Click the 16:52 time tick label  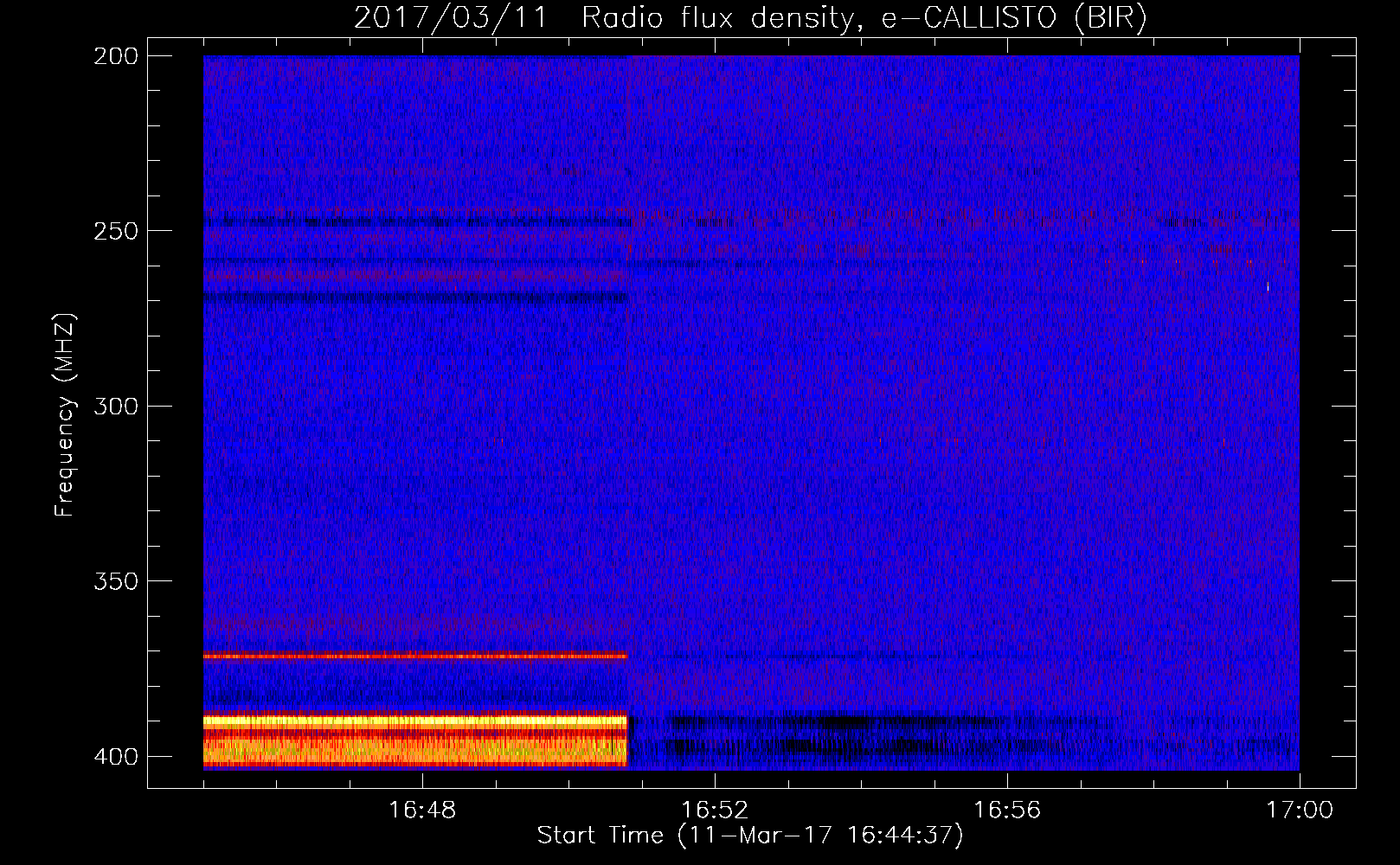(x=715, y=810)
